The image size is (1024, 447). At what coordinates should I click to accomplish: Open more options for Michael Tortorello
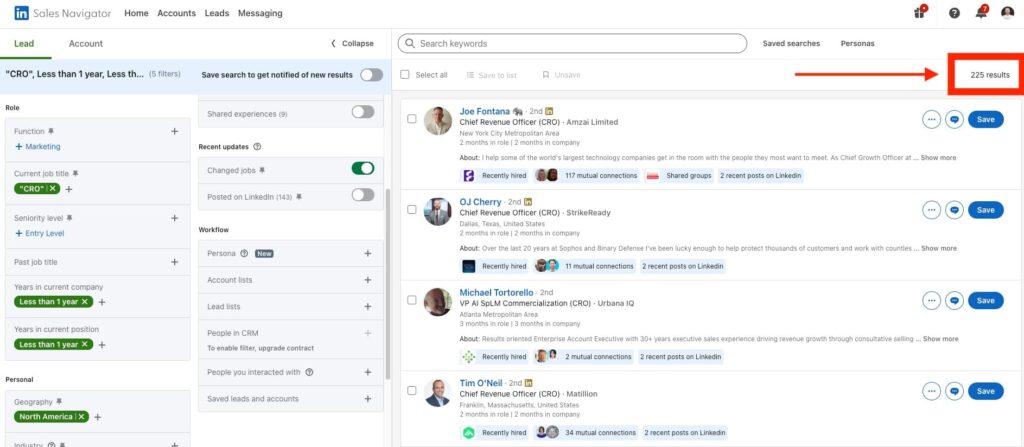(x=931, y=301)
